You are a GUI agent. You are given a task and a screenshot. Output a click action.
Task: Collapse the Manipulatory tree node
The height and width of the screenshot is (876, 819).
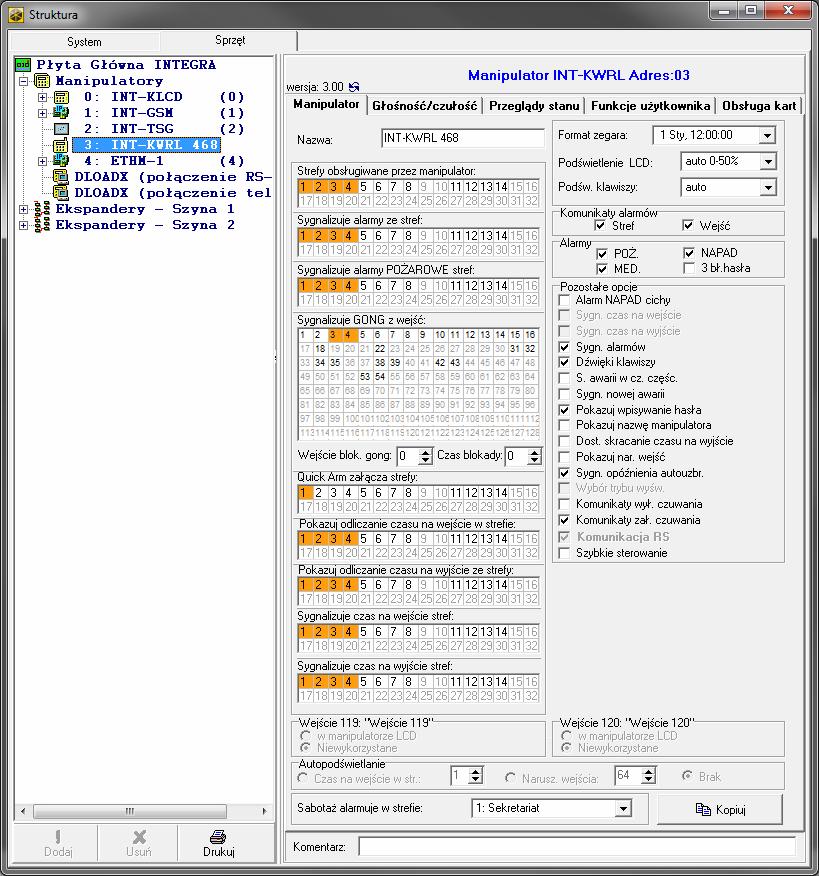pyautogui.click(x=23, y=81)
